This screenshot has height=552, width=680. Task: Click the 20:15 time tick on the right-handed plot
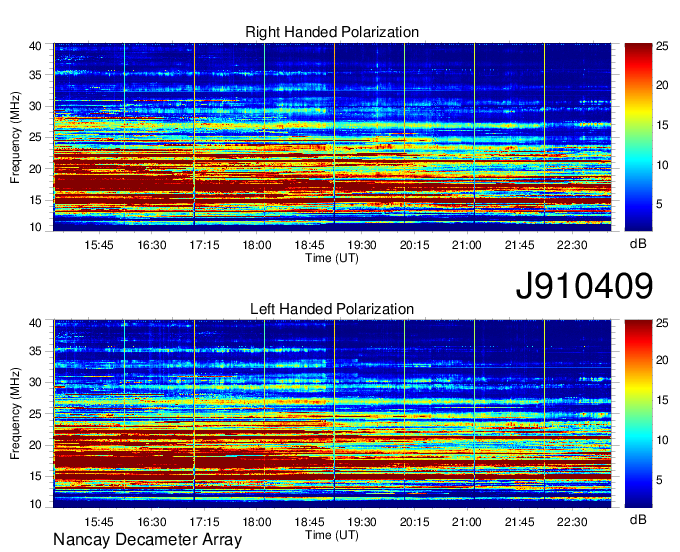click(x=415, y=245)
